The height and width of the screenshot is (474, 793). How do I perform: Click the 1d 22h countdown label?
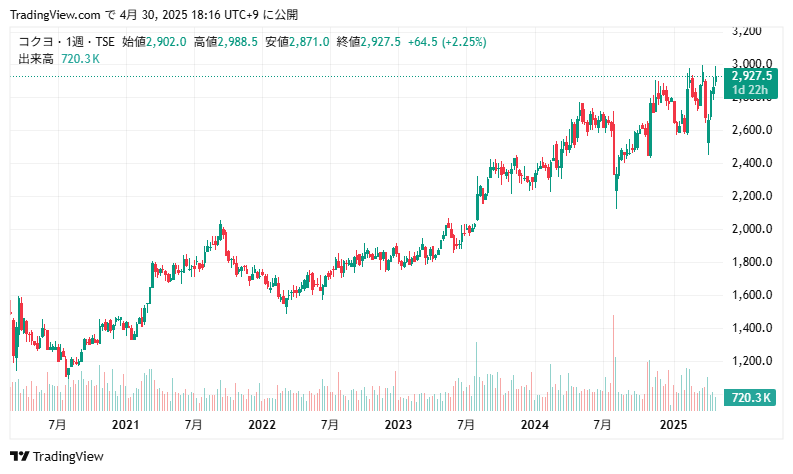[x=748, y=90]
